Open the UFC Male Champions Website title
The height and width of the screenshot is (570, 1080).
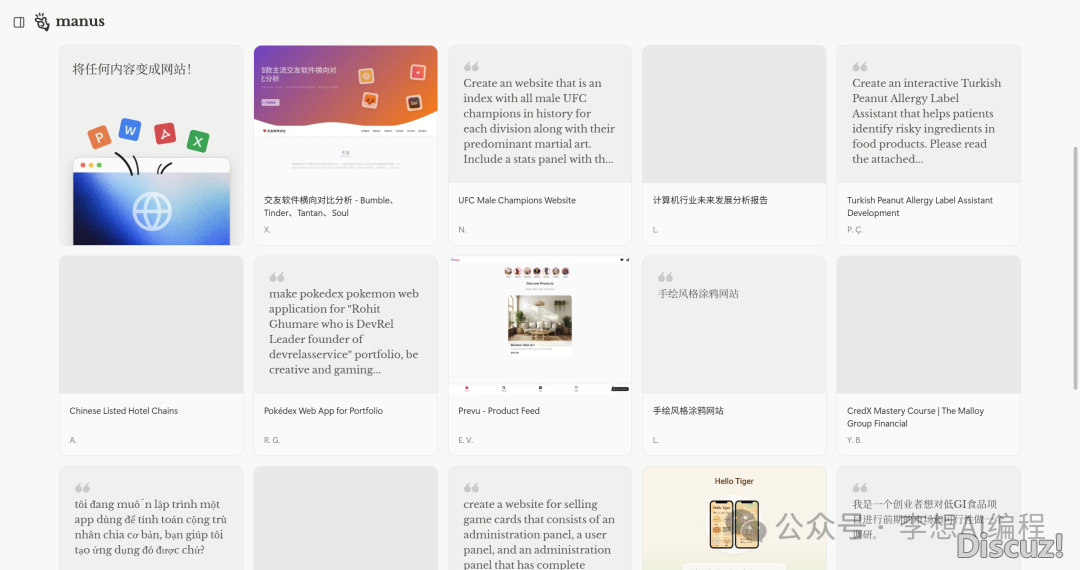tap(517, 200)
